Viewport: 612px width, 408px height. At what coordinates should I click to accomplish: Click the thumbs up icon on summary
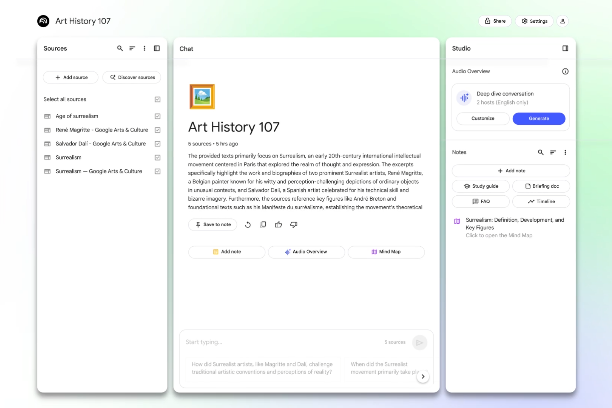click(278, 225)
